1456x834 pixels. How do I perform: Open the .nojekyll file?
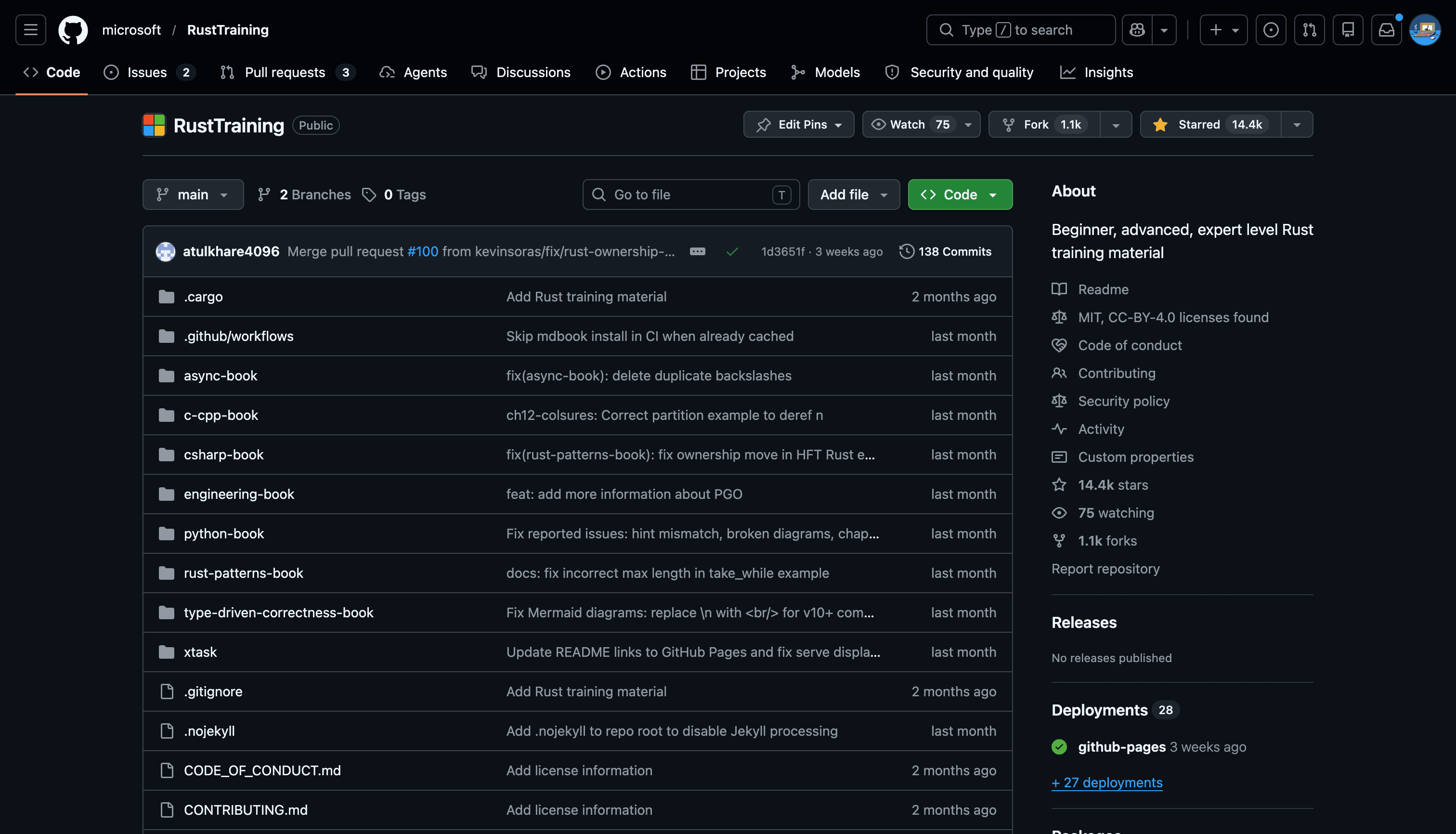pos(209,731)
